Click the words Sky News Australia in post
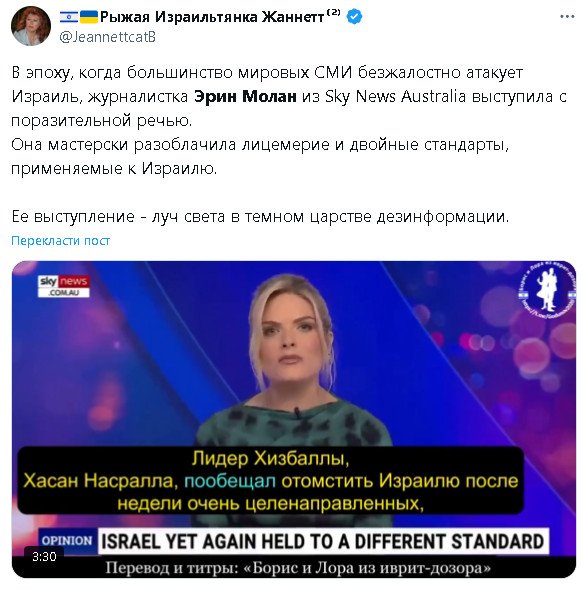 tap(395, 97)
